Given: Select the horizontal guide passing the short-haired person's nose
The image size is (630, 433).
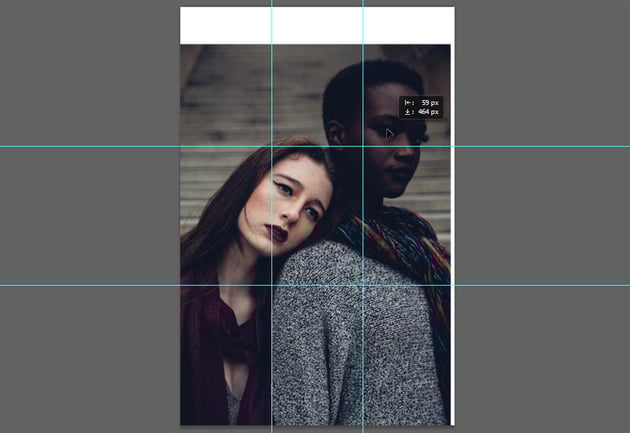Looking at the screenshot, I should coord(315,146).
